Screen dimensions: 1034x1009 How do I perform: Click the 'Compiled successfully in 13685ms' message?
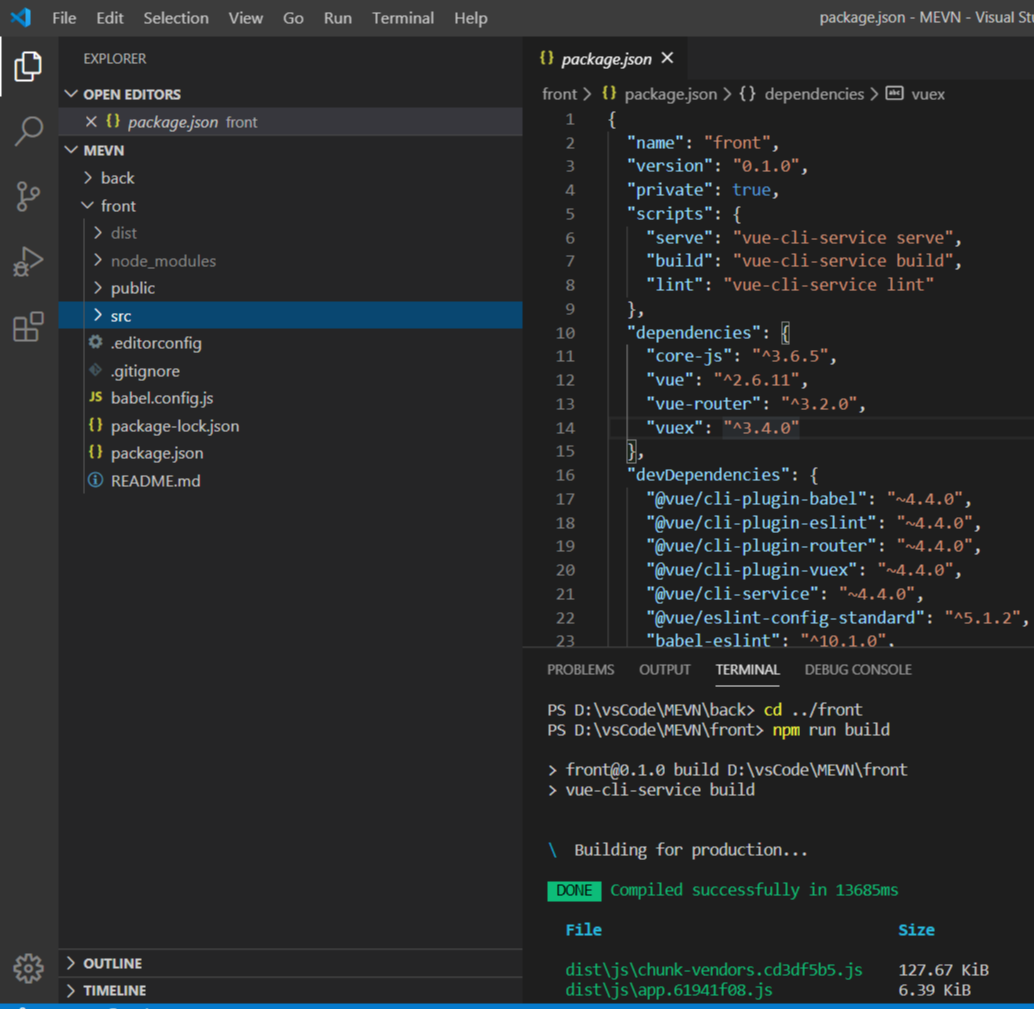(x=754, y=890)
